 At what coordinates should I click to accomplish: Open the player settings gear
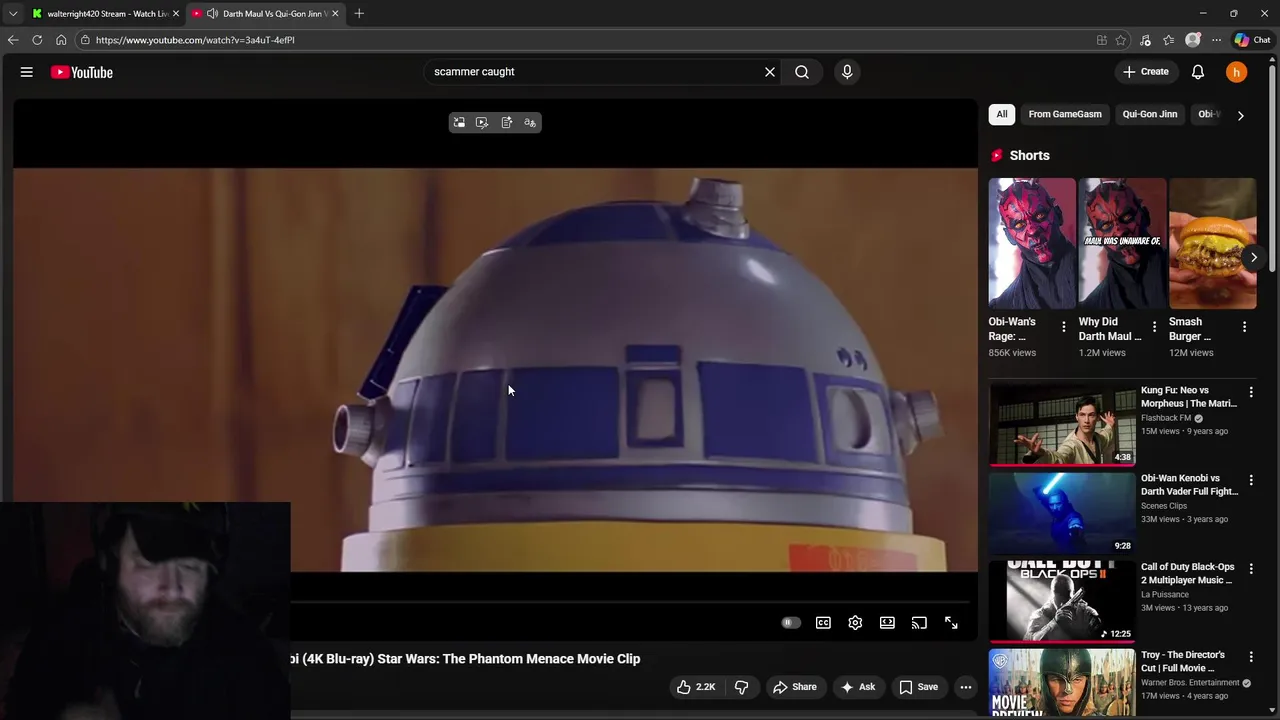[855, 623]
